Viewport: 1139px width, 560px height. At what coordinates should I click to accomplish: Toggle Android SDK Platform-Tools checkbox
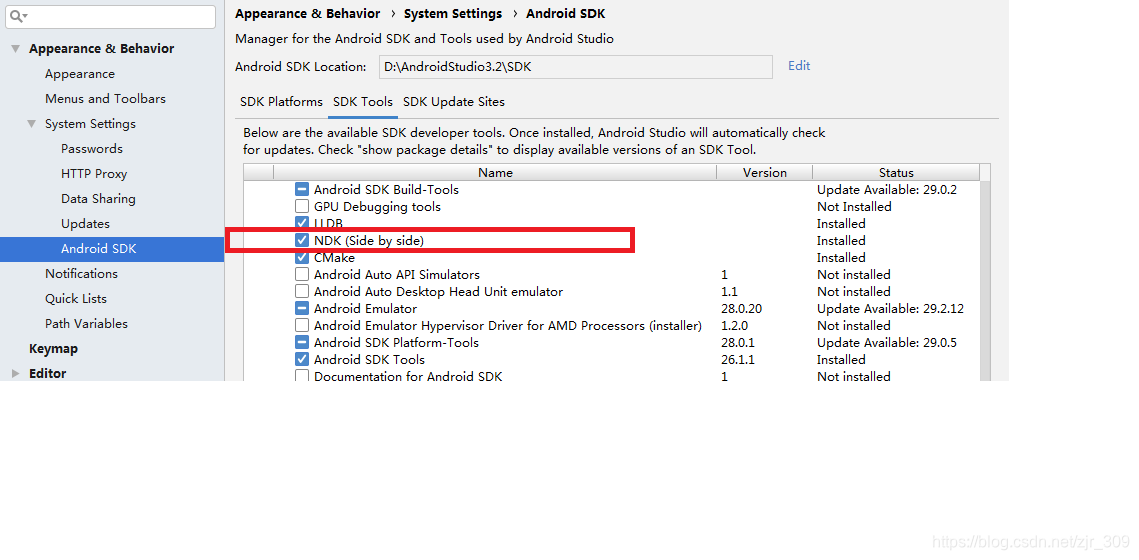[302, 343]
